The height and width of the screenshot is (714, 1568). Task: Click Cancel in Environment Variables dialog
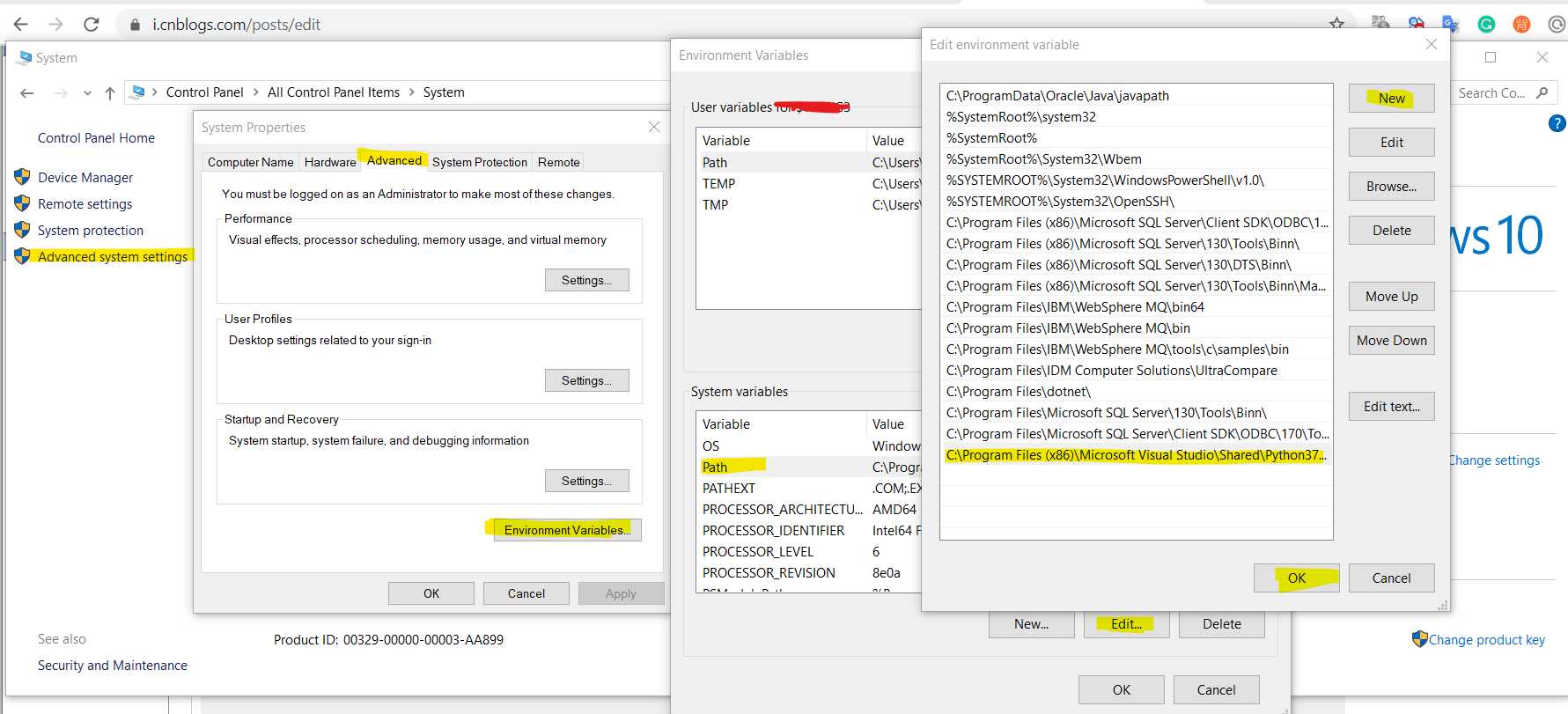[x=1216, y=690]
